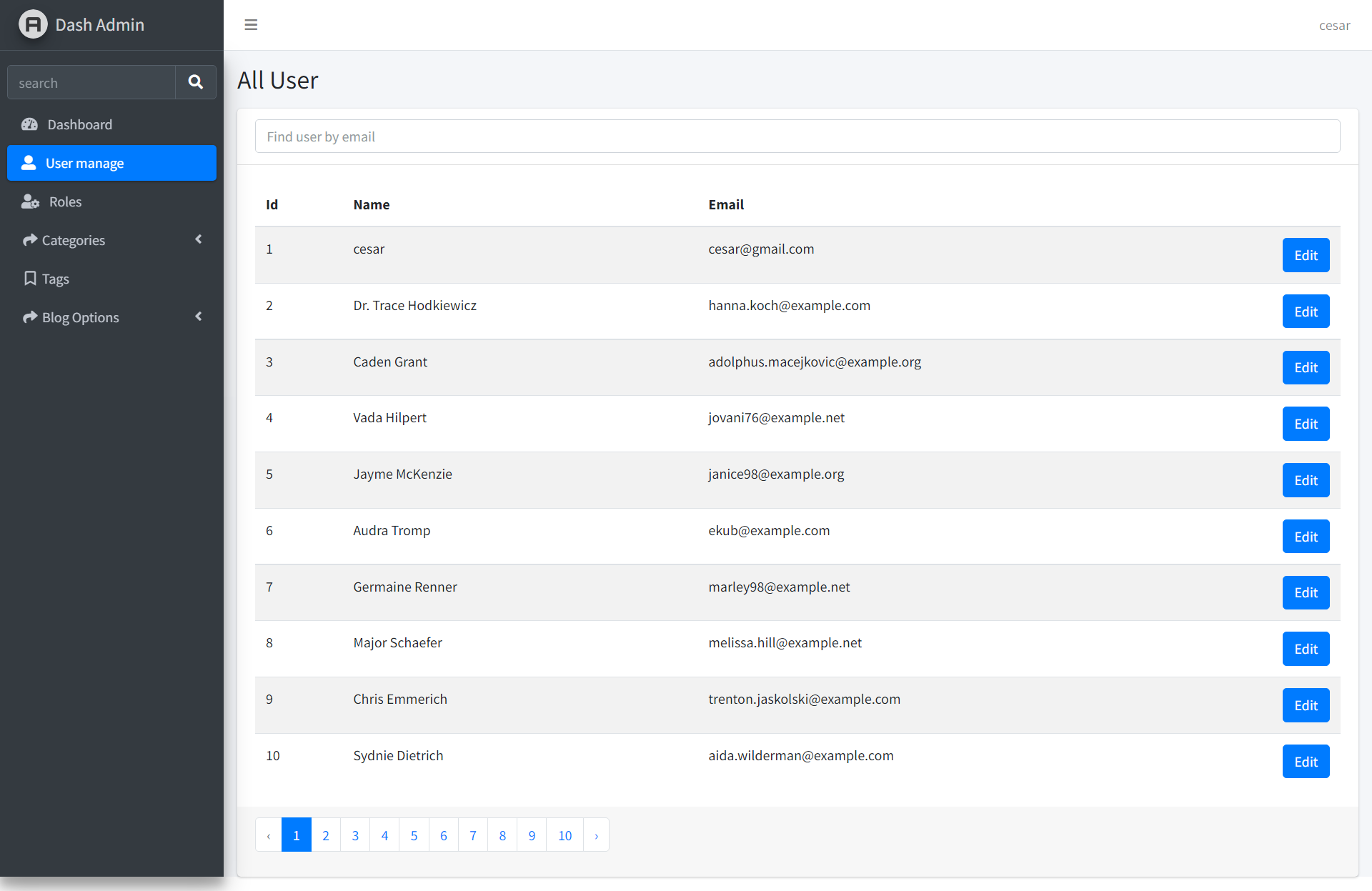Click the magnifying glass search button

195,83
